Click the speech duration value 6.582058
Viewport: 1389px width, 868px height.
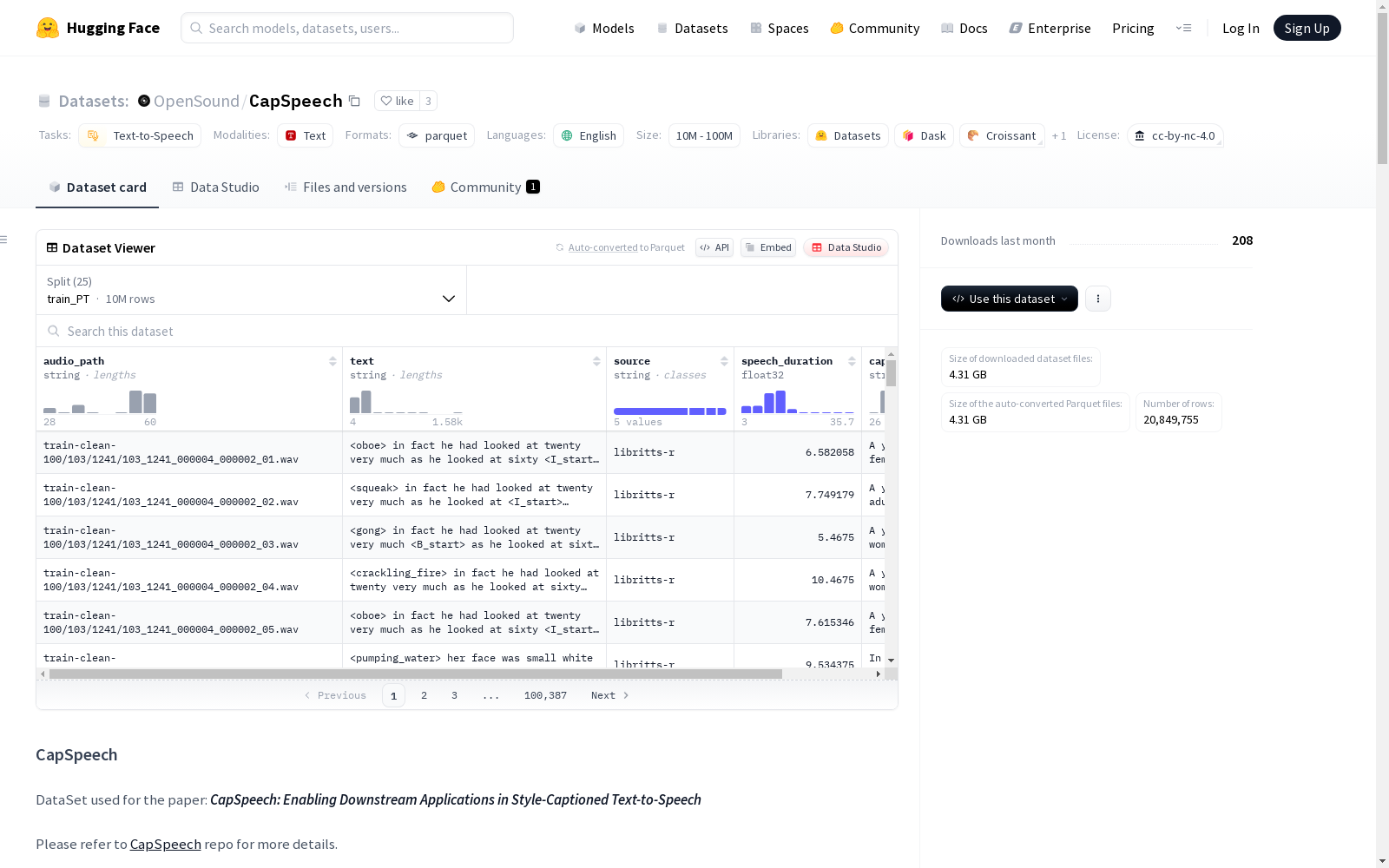(x=830, y=452)
